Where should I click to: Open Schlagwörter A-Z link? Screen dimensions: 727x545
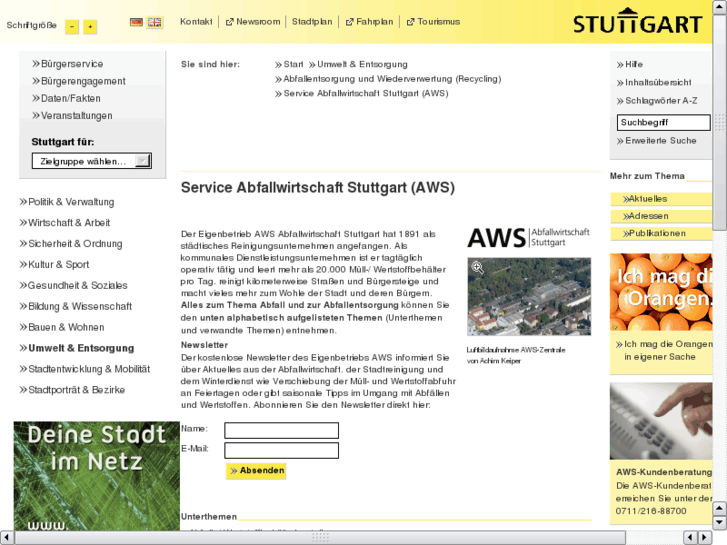click(x=657, y=101)
